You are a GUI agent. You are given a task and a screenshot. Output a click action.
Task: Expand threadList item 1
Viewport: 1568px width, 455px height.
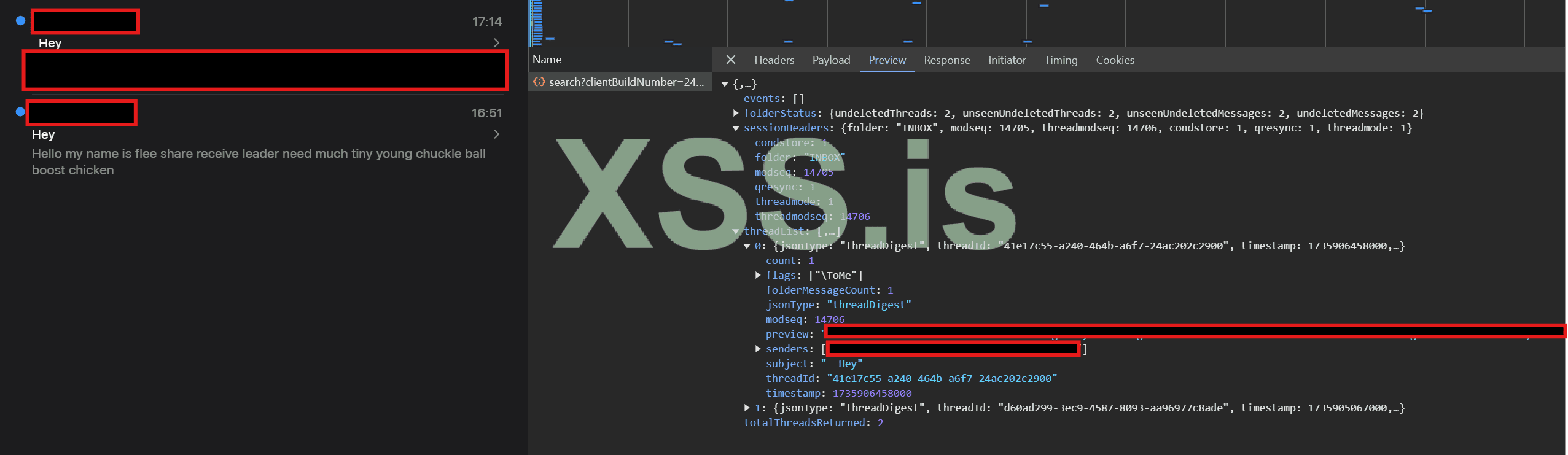click(x=747, y=408)
